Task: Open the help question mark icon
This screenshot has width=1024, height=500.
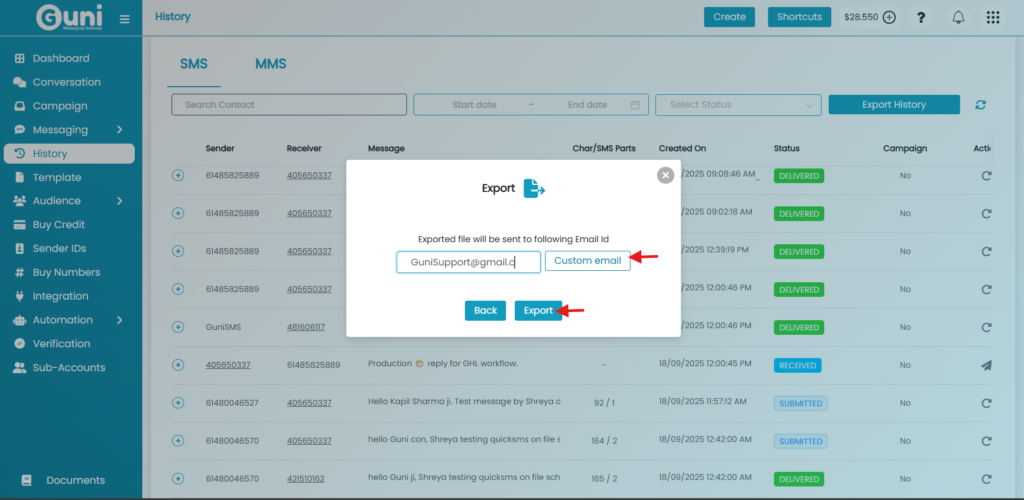Action: click(920, 17)
